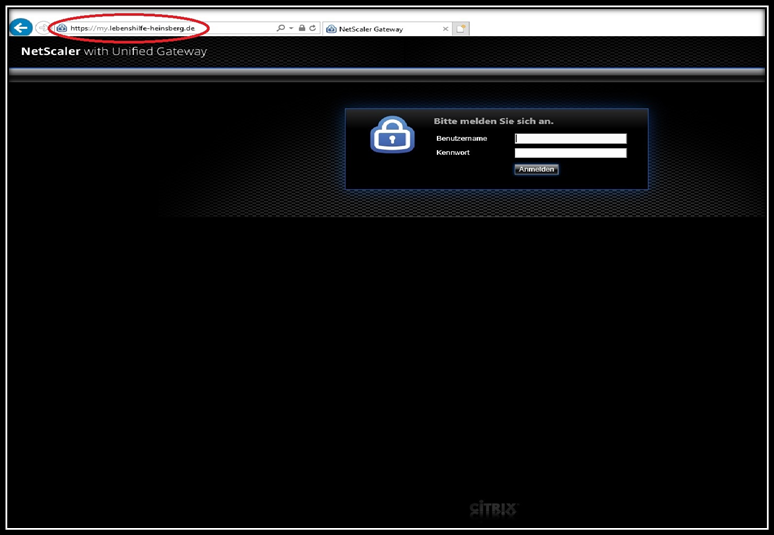The image size is (774, 535).
Task: Focus the Kennwort password field
Action: 571,153
